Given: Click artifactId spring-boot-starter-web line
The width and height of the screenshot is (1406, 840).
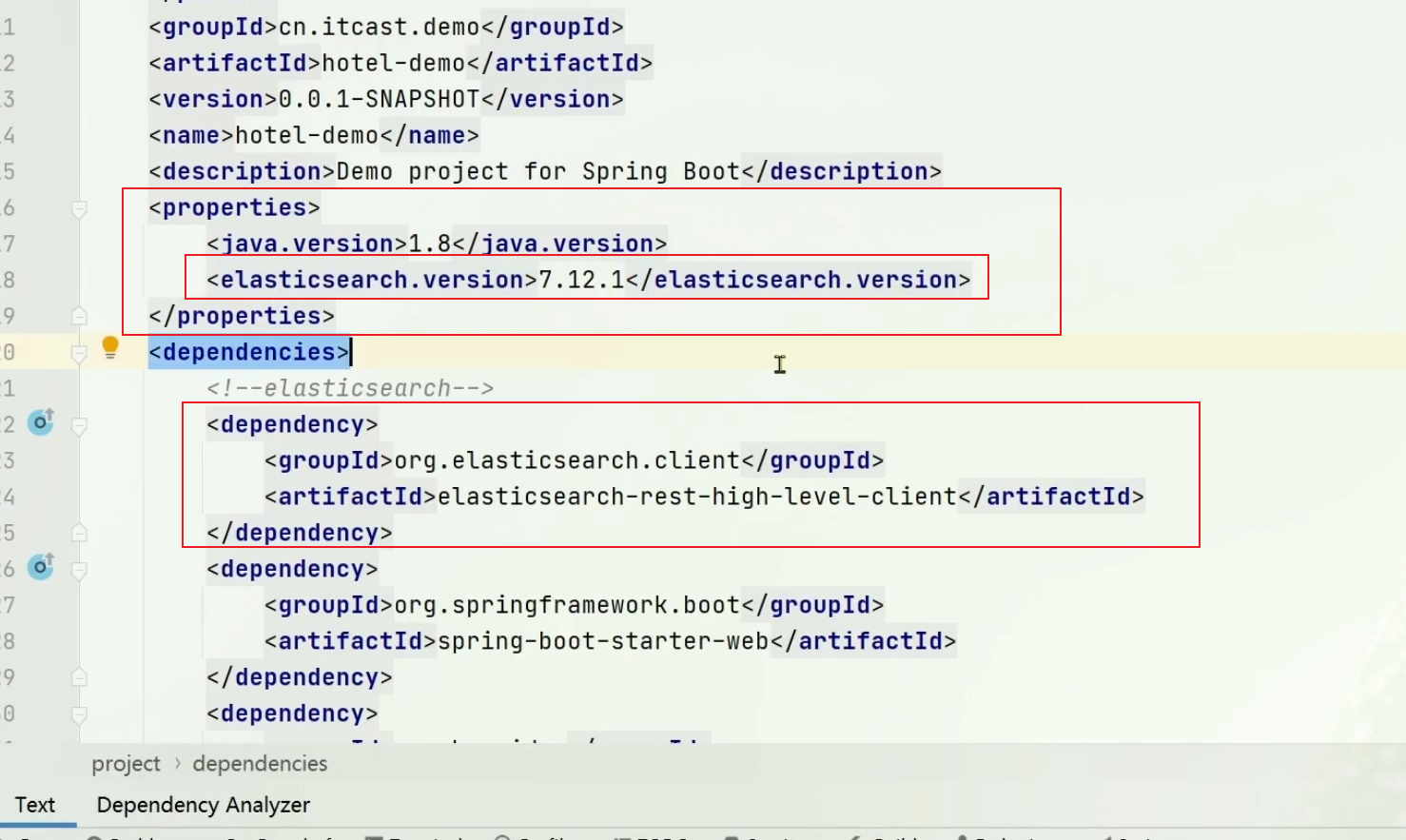Looking at the screenshot, I should pos(611,641).
